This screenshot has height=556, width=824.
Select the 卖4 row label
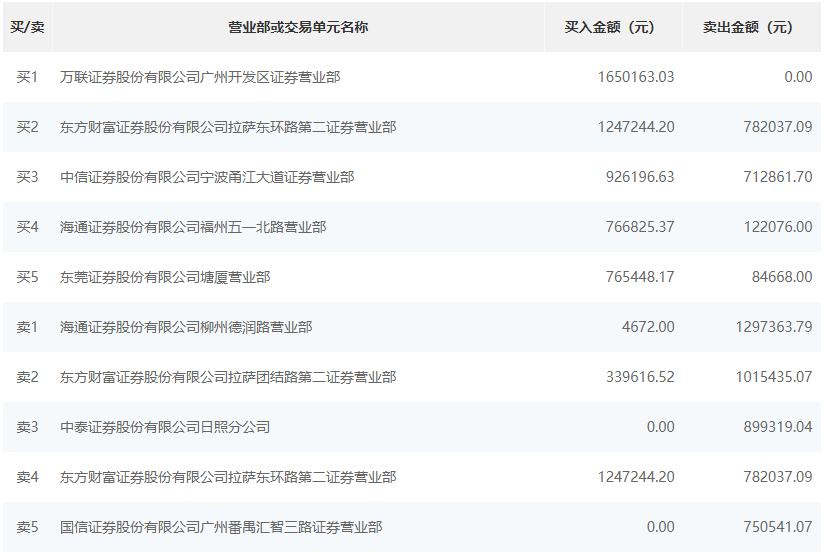pyautogui.click(x=27, y=477)
